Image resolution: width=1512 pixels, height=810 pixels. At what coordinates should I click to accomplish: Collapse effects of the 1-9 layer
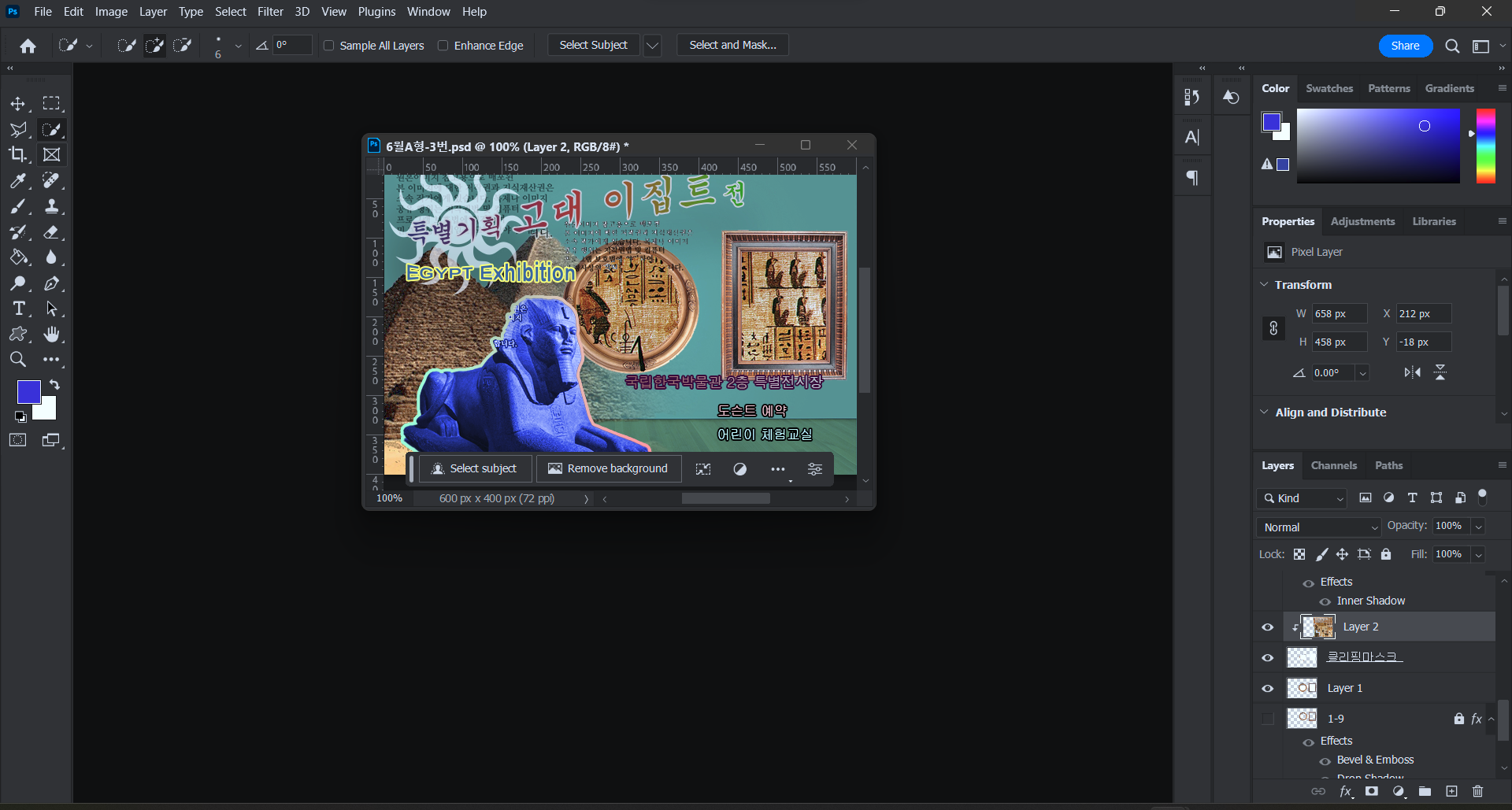coord(1491,719)
